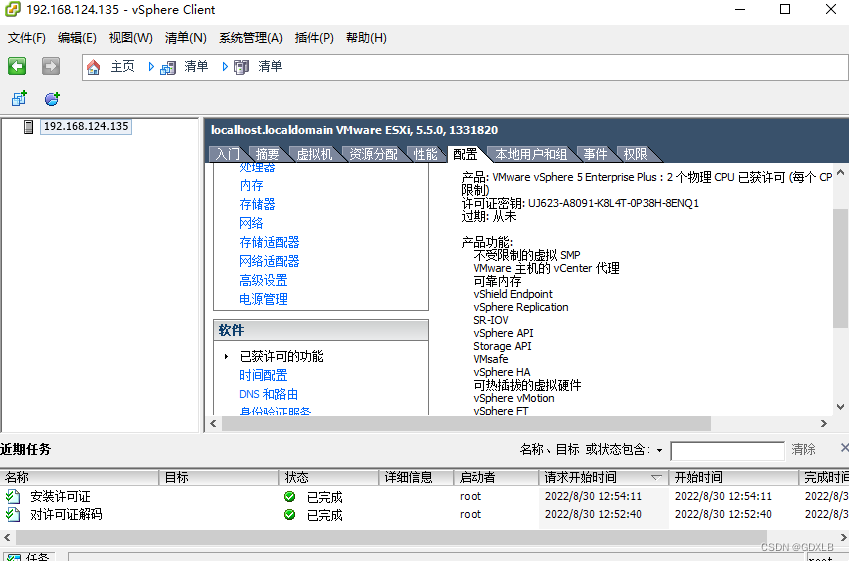Click the host icon beside 192.168.124.135
The width and height of the screenshot is (849, 561).
click(x=29, y=127)
